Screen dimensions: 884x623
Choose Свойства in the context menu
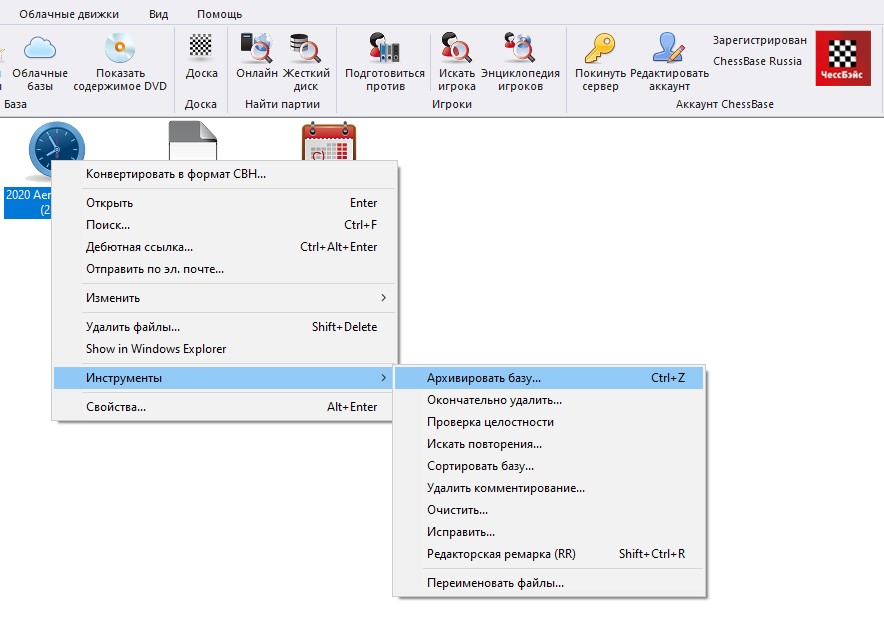click(116, 407)
